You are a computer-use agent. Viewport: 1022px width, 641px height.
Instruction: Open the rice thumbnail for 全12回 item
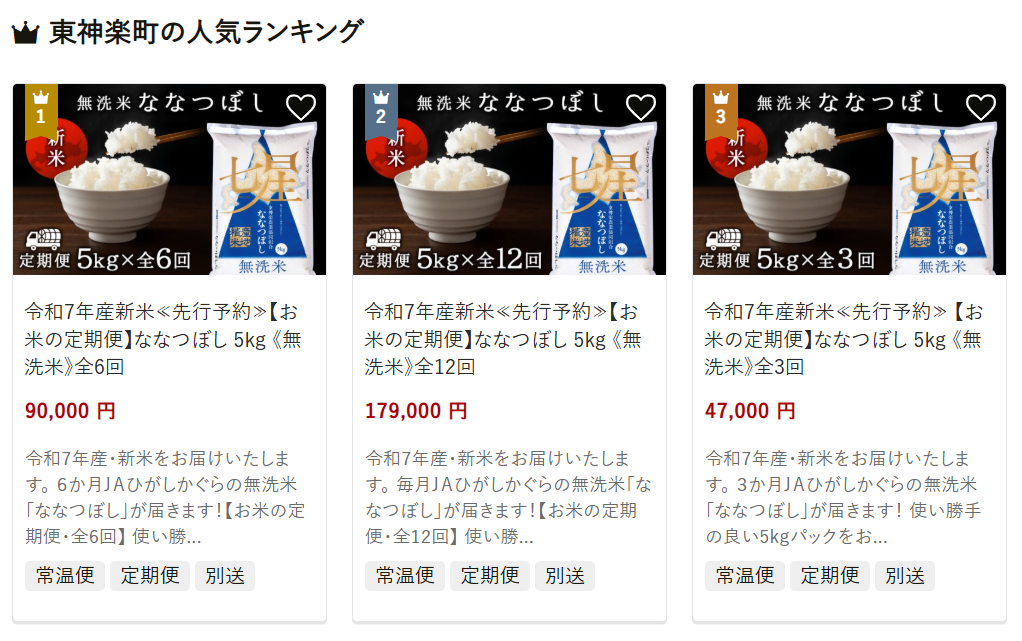510,179
